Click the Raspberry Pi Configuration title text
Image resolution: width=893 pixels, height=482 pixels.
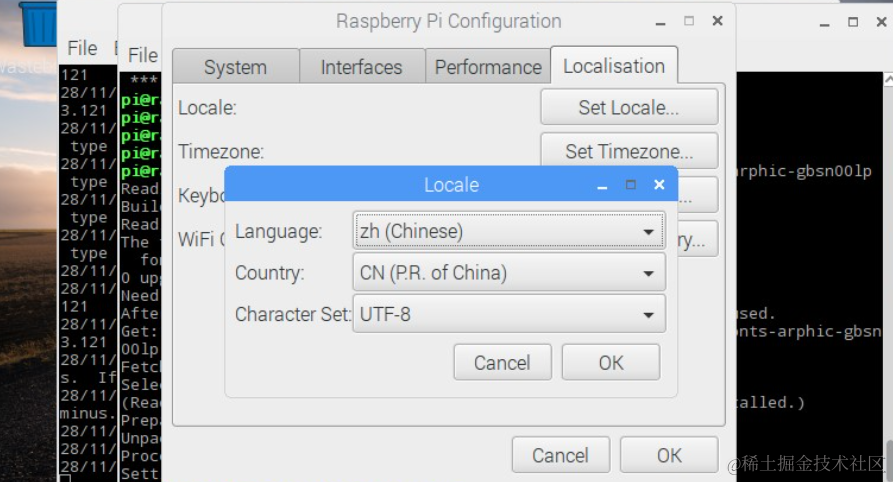[x=448, y=21]
